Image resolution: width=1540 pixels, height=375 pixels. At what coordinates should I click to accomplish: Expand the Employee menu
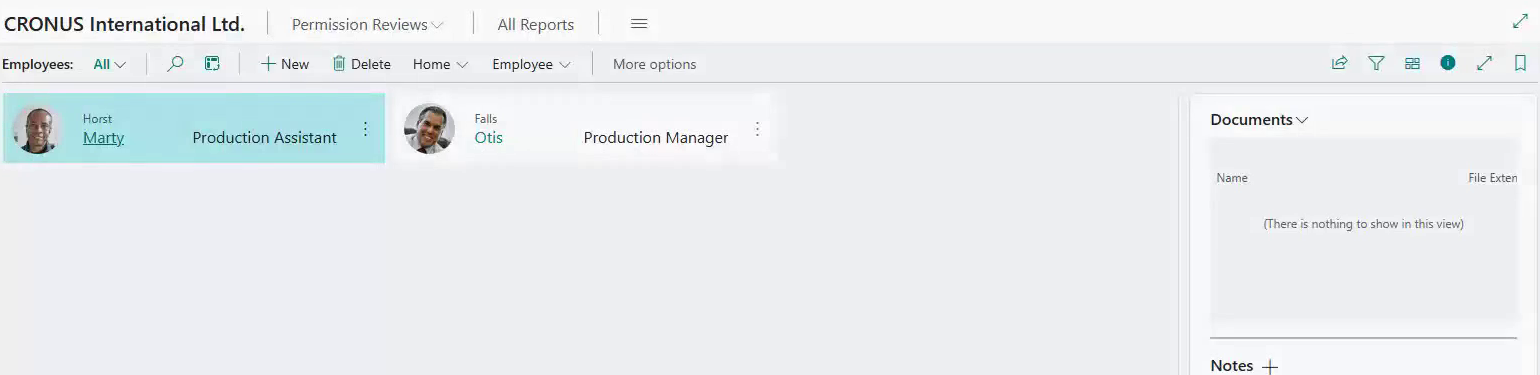(x=531, y=64)
